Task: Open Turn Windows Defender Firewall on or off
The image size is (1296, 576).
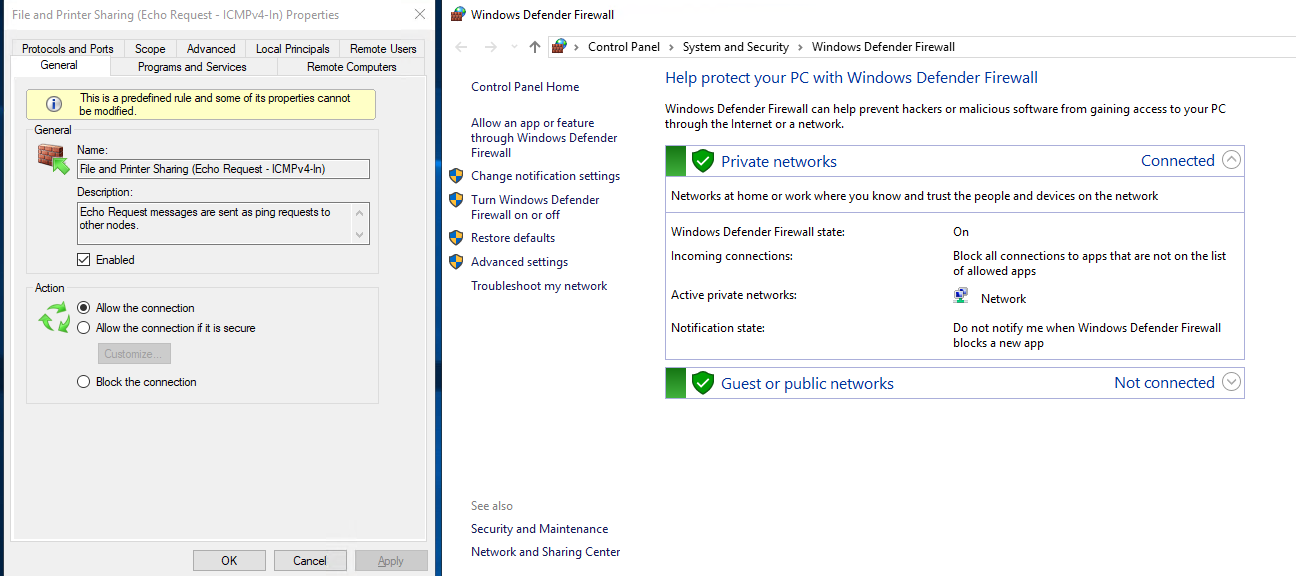Action: click(535, 207)
